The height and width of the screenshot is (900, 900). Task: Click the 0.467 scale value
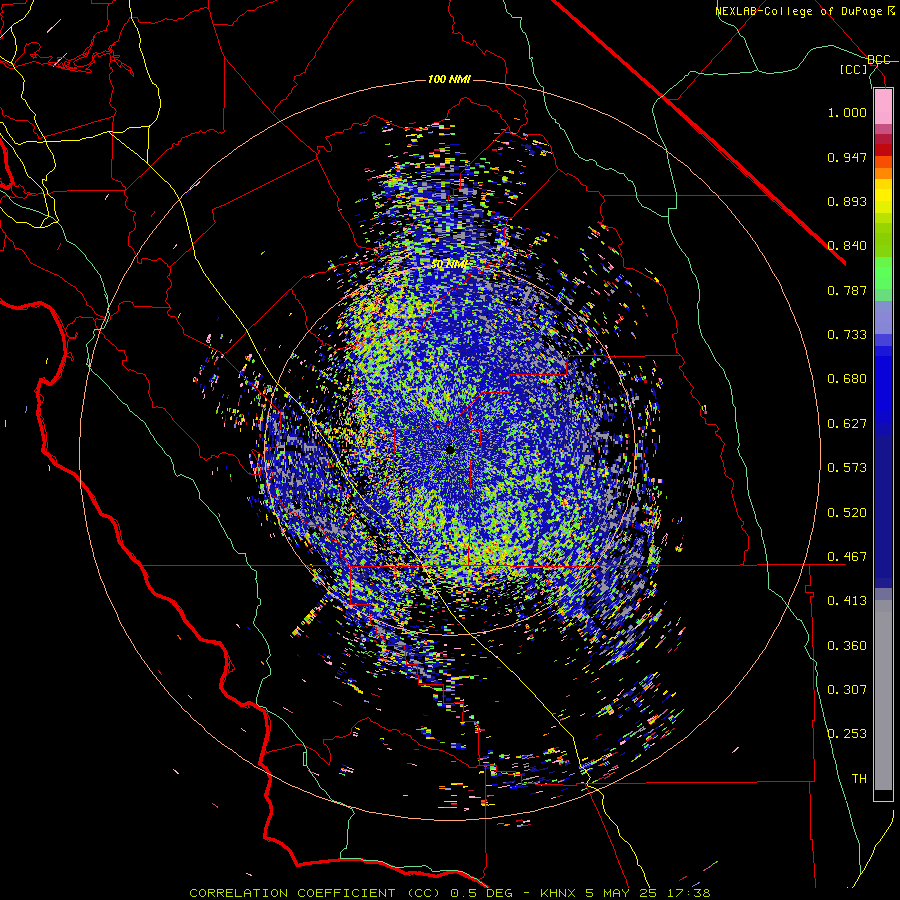pos(847,557)
